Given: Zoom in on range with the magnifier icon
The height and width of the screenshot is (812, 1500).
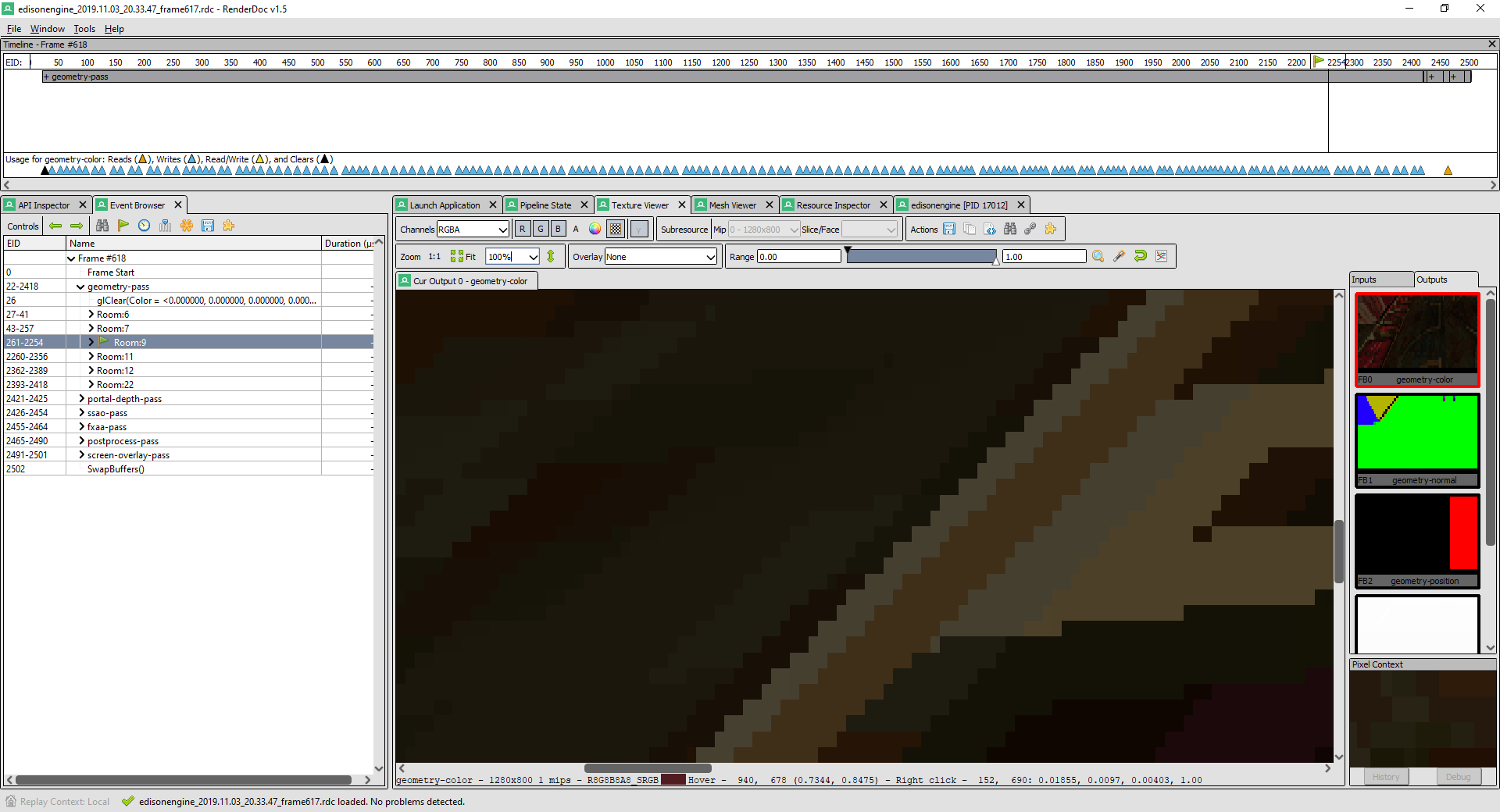Looking at the screenshot, I should click(x=1098, y=256).
